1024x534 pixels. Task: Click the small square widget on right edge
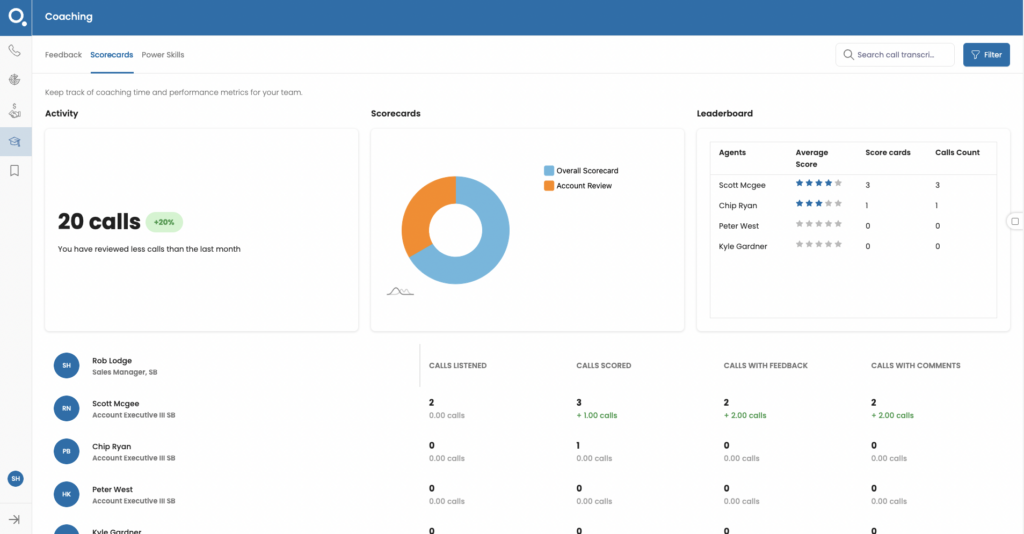(x=1014, y=221)
